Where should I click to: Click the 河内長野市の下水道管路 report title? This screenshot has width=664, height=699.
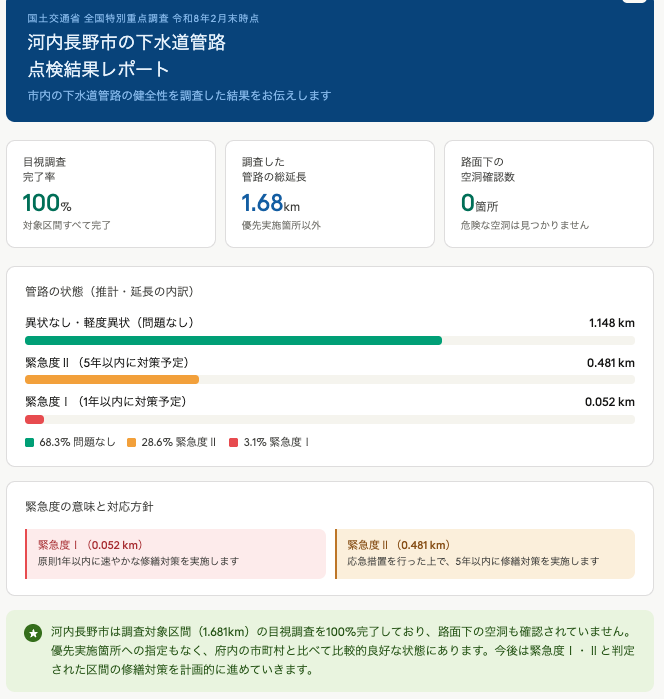(127, 43)
